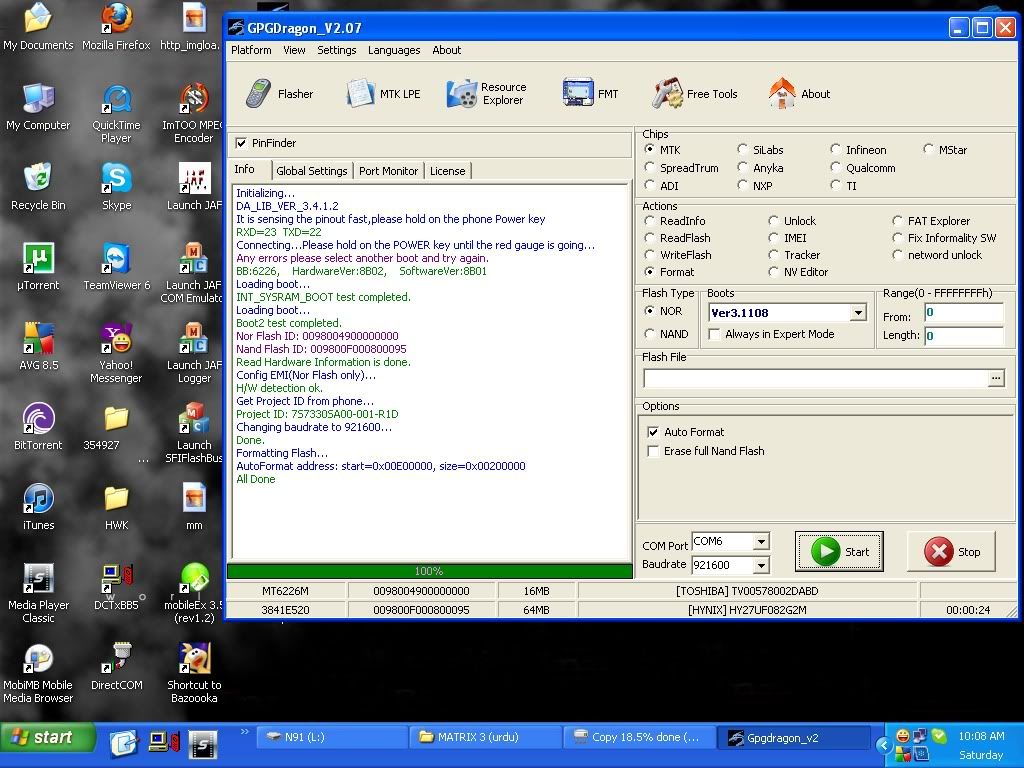Uncheck the PinFinder checkbox
This screenshot has height=768, width=1024.
point(242,143)
